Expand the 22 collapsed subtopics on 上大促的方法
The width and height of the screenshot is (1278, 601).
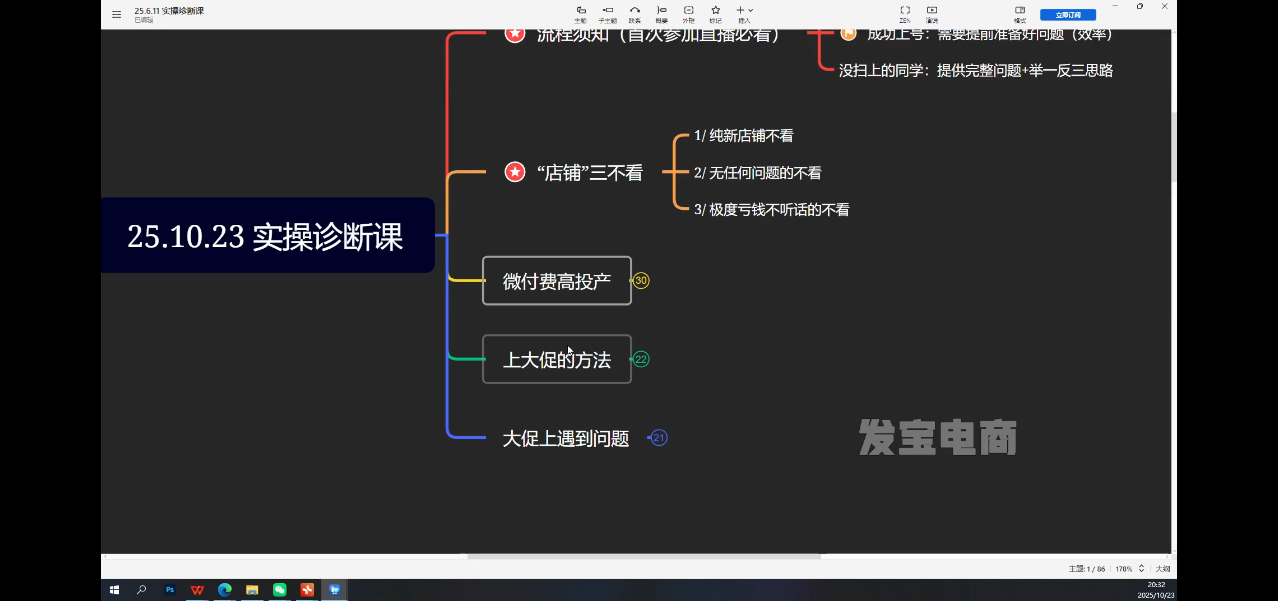click(641, 359)
